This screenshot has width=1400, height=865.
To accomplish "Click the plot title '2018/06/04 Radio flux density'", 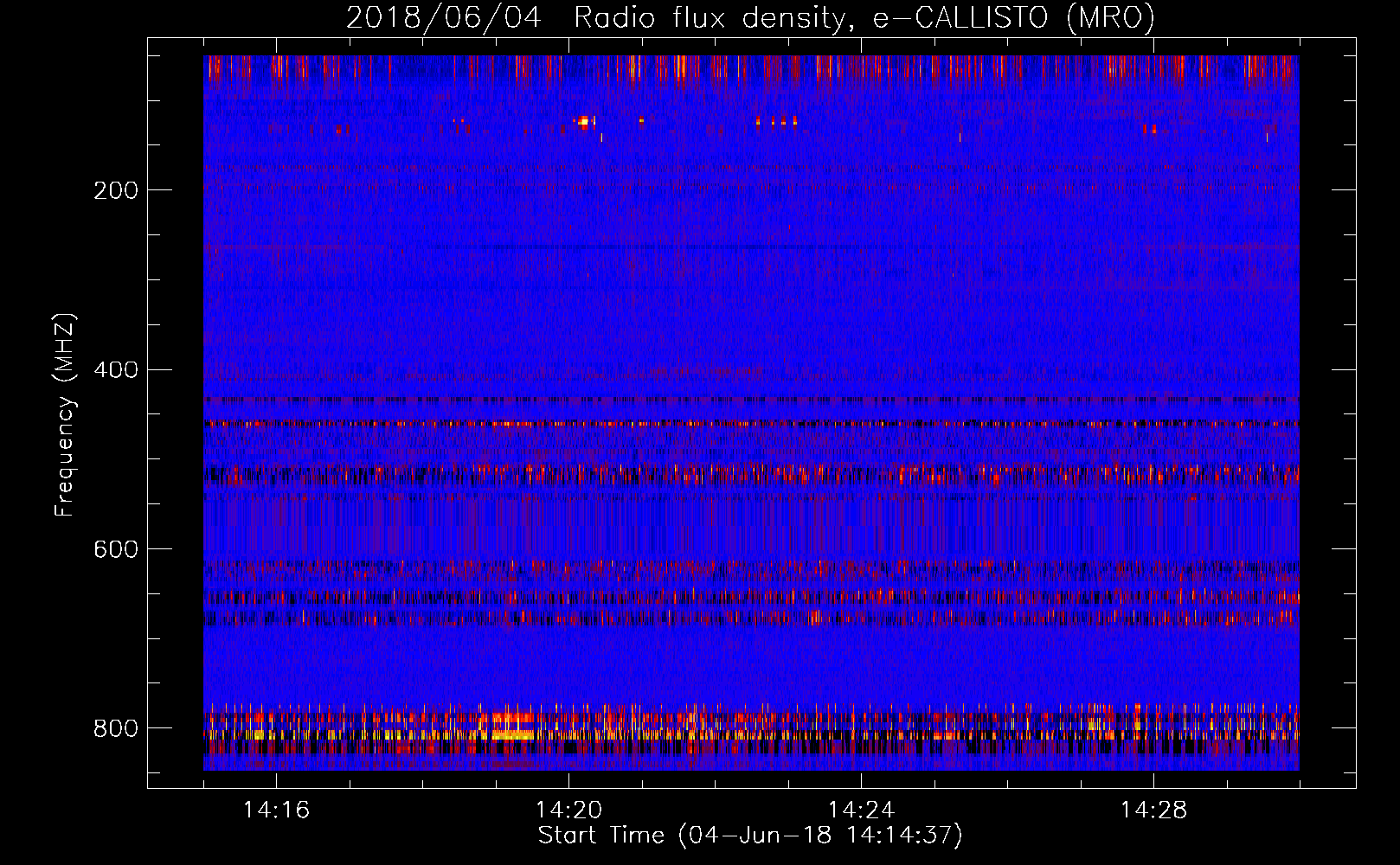I will pyautogui.click(x=595, y=18).
